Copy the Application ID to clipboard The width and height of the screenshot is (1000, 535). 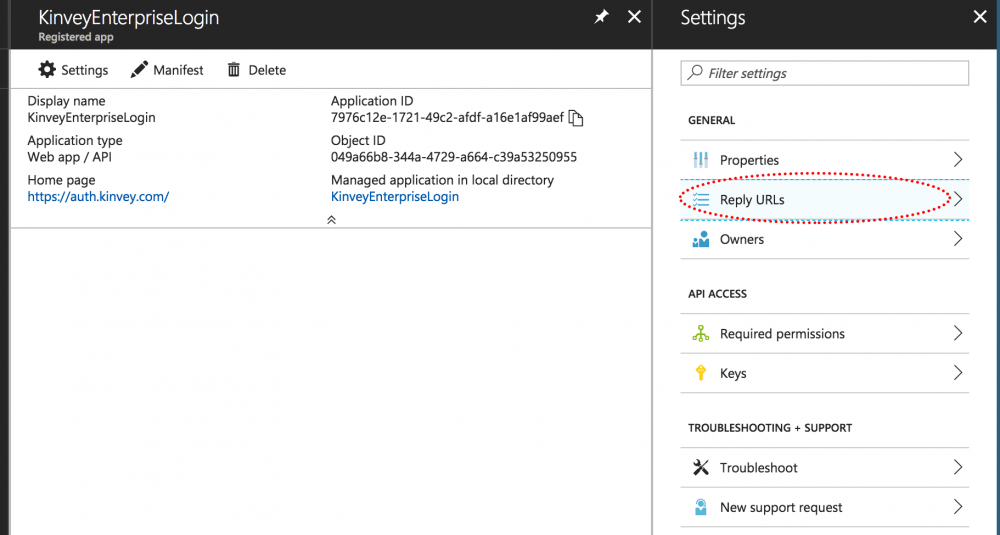[x=575, y=118]
